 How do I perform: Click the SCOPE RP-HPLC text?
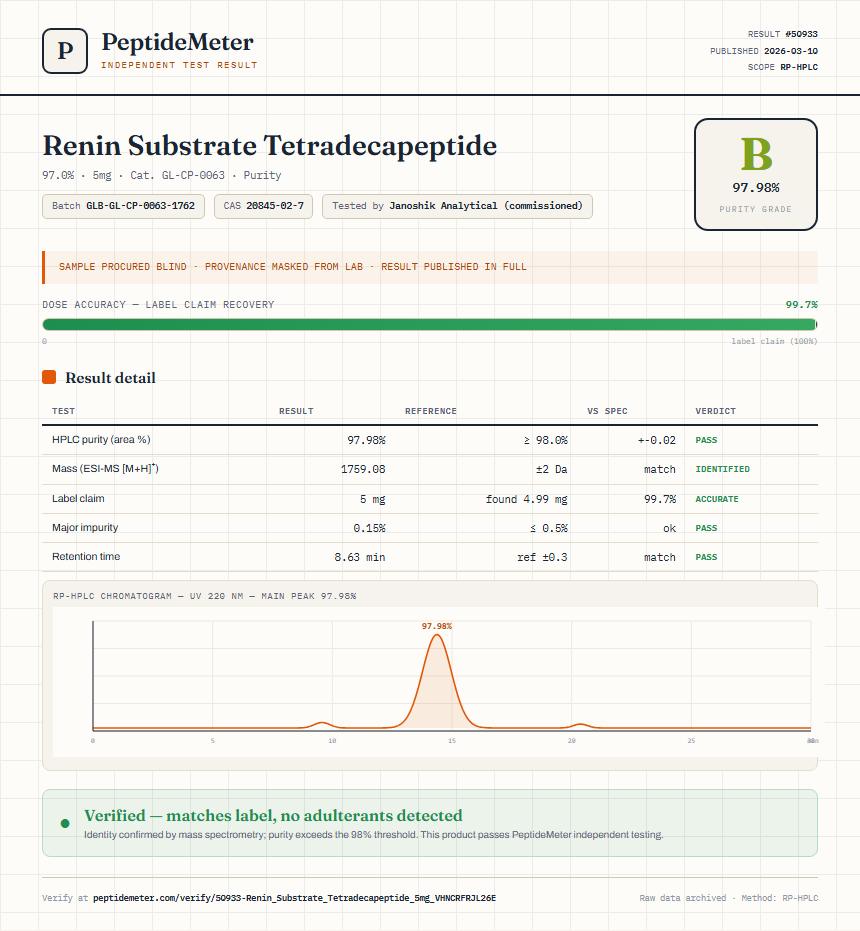783,67
